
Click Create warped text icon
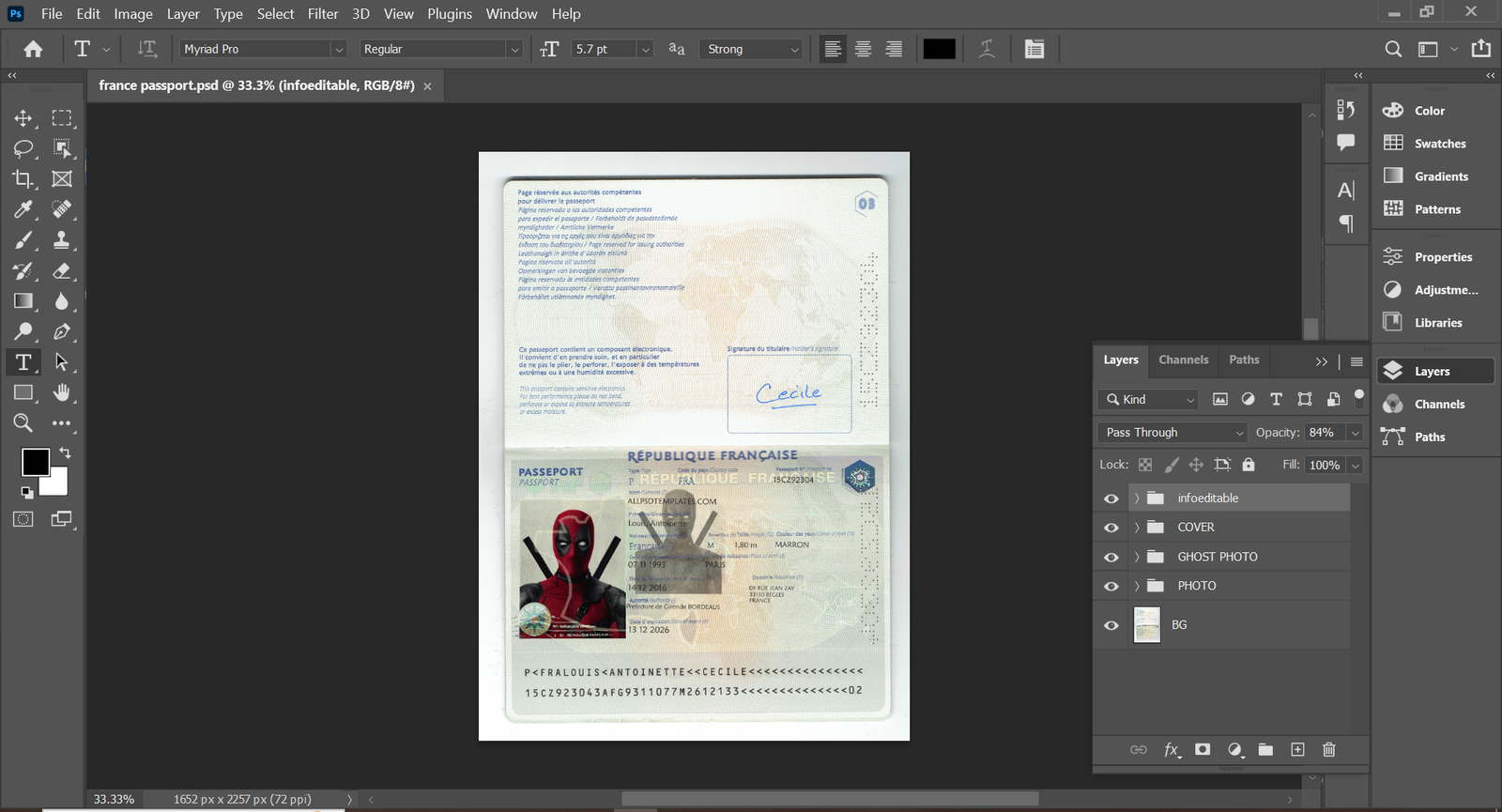pyautogui.click(x=987, y=49)
